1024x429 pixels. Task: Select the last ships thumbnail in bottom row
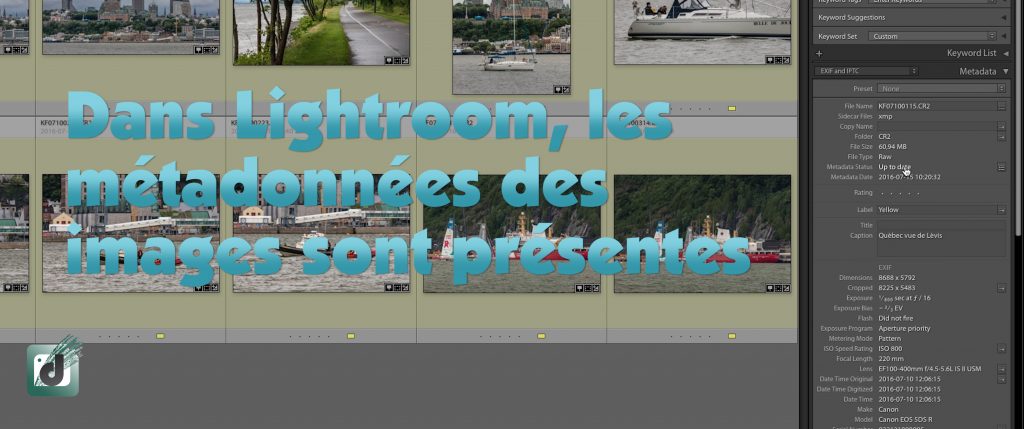coord(702,233)
